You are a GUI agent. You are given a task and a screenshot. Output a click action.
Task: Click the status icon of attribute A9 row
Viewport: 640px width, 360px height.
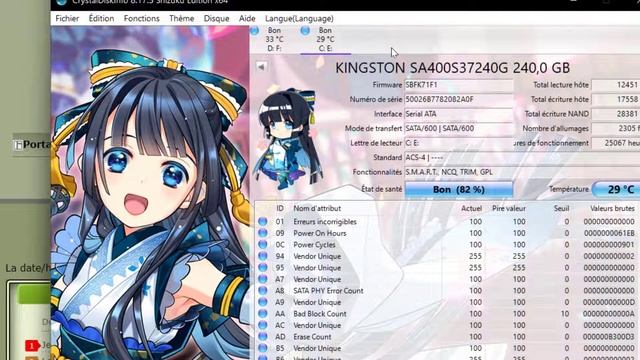coord(263,302)
